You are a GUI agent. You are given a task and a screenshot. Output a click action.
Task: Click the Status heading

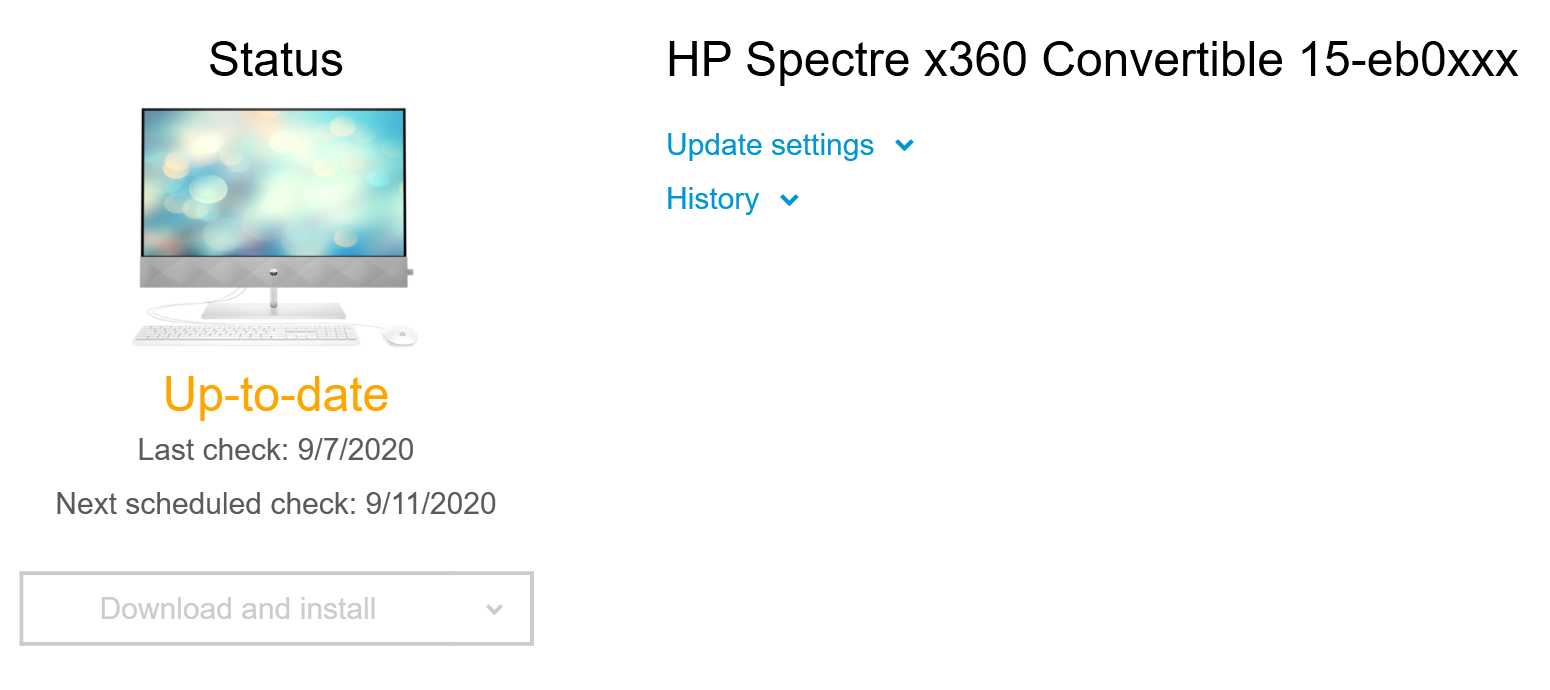click(276, 60)
